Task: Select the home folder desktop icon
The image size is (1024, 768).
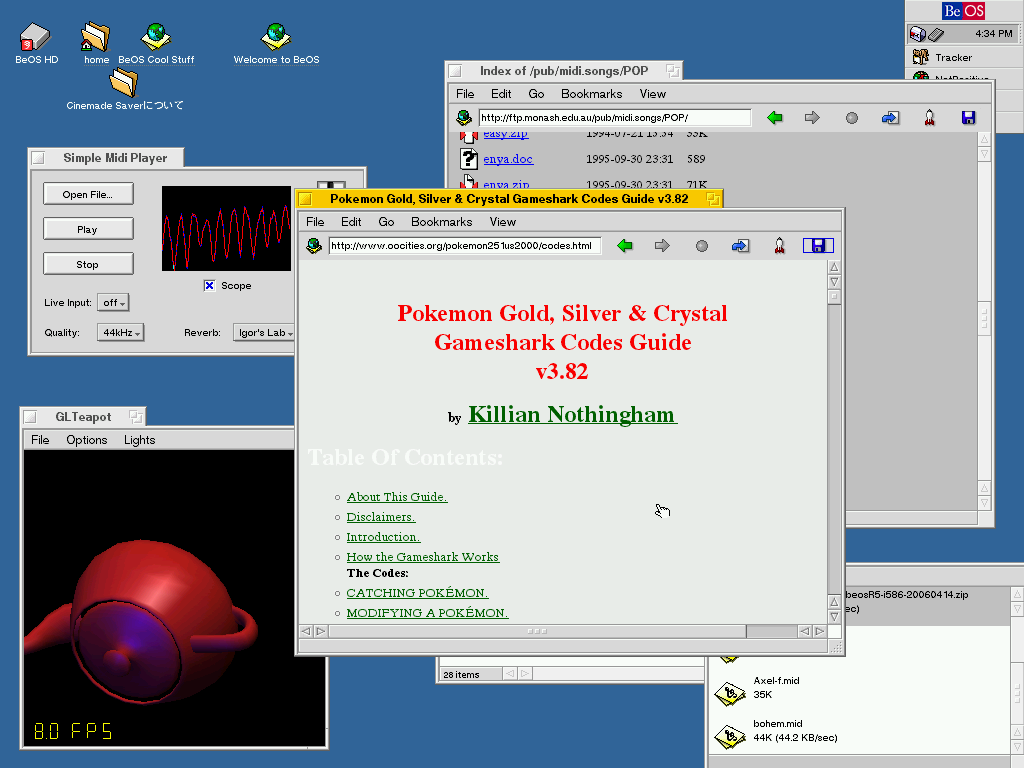Action: [x=95, y=37]
